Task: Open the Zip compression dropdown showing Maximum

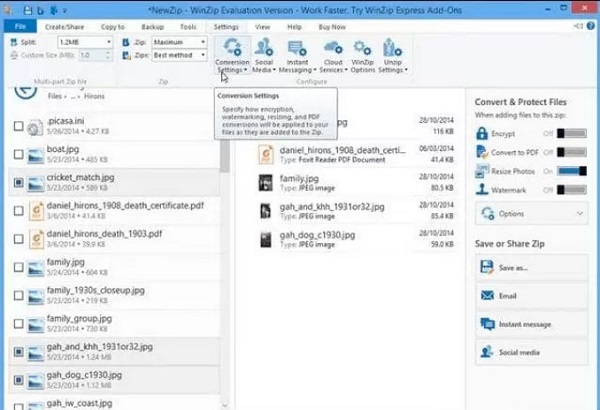Action: point(179,42)
